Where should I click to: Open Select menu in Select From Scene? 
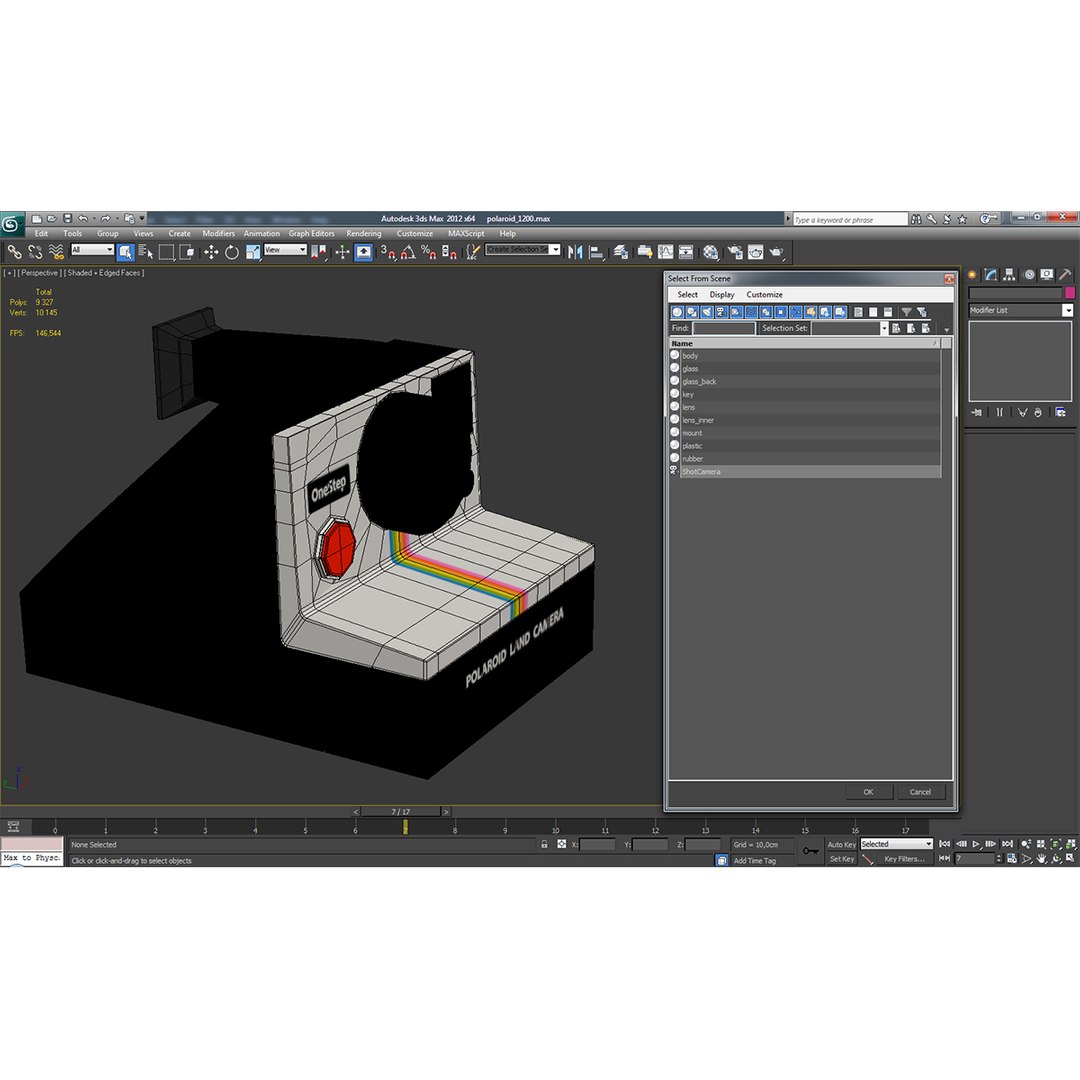tap(687, 294)
